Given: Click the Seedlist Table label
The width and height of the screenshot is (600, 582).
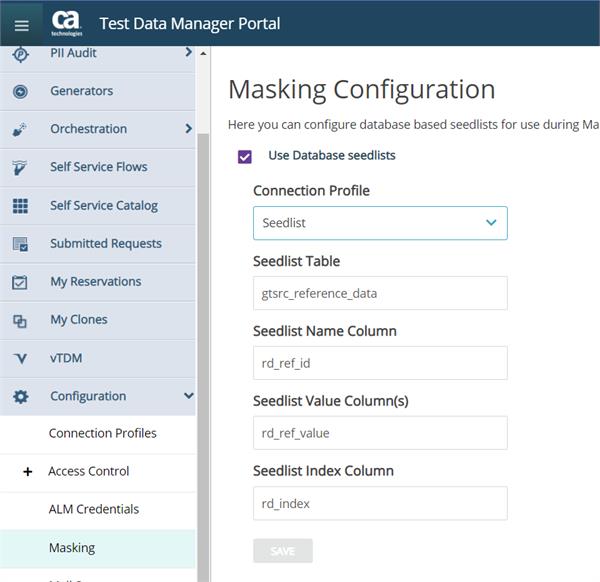Looking at the screenshot, I should coord(297,261).
